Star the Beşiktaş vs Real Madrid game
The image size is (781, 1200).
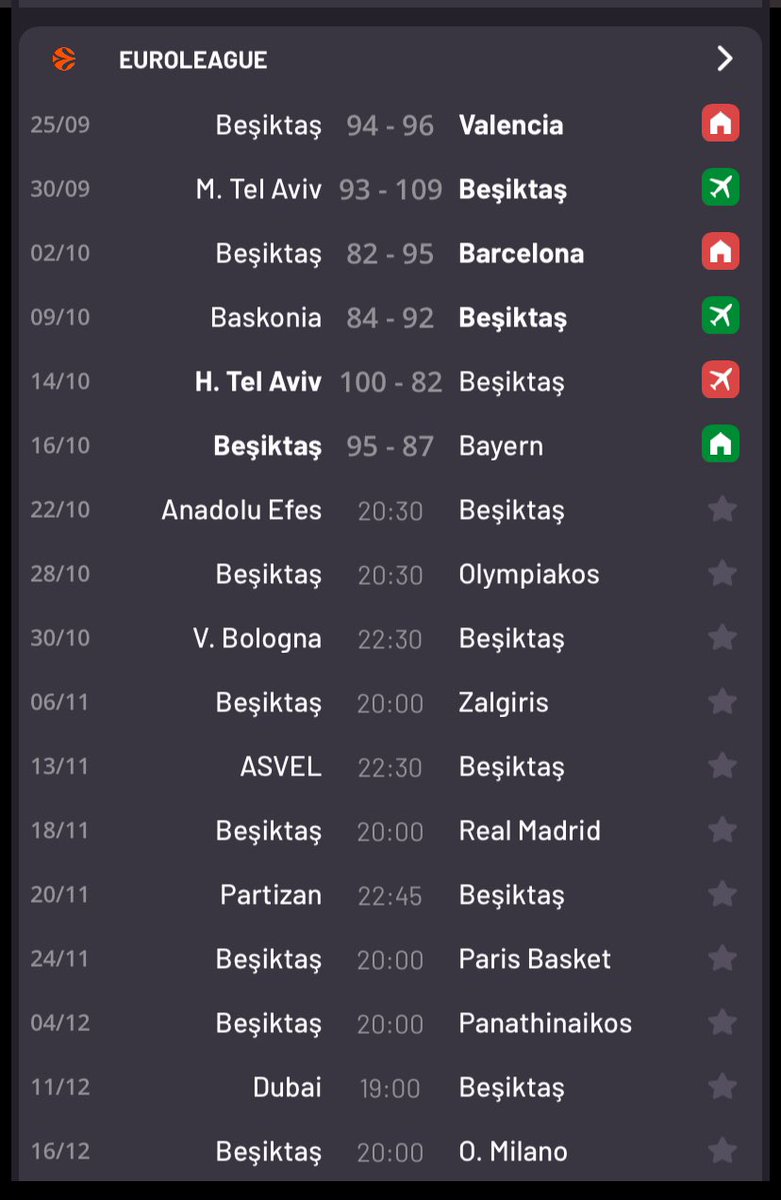pyautogui.click(x=722, y=830)
